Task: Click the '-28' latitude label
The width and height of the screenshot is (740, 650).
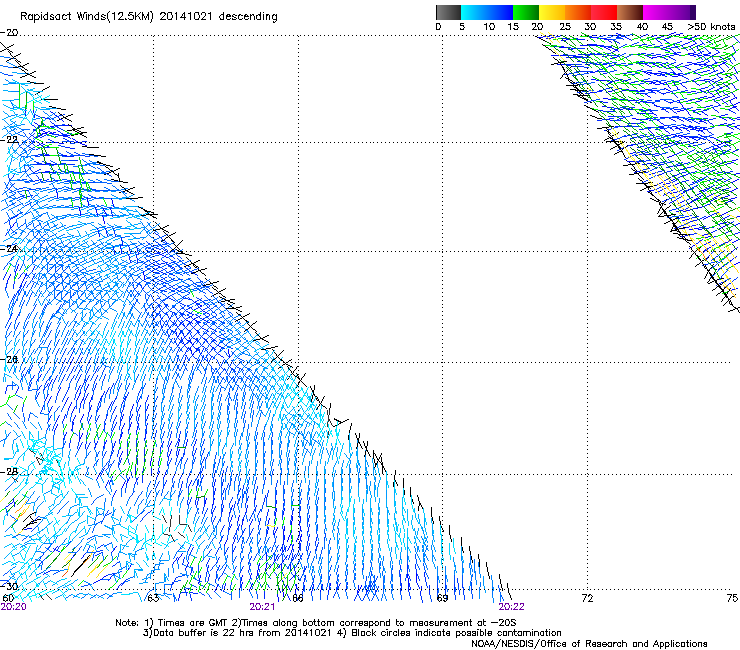Action: (x=9, y=471)
